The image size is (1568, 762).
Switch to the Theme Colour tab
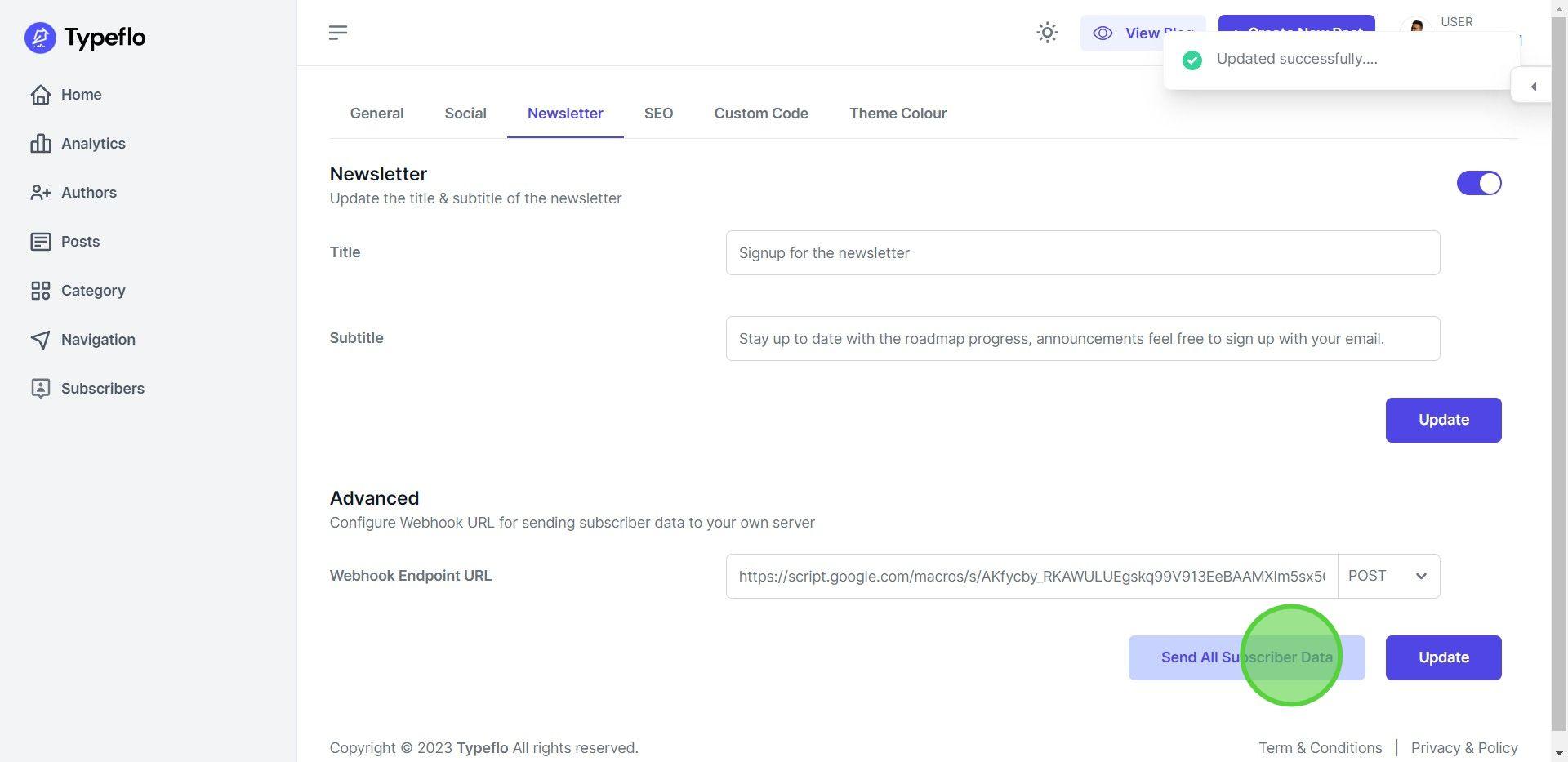click(x=898, y=114)
